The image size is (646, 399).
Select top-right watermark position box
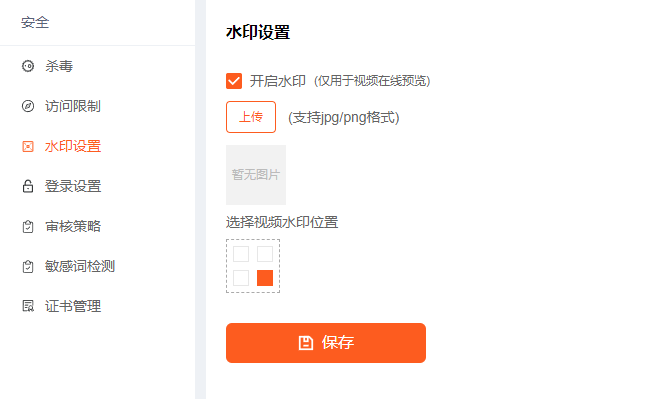265,254
